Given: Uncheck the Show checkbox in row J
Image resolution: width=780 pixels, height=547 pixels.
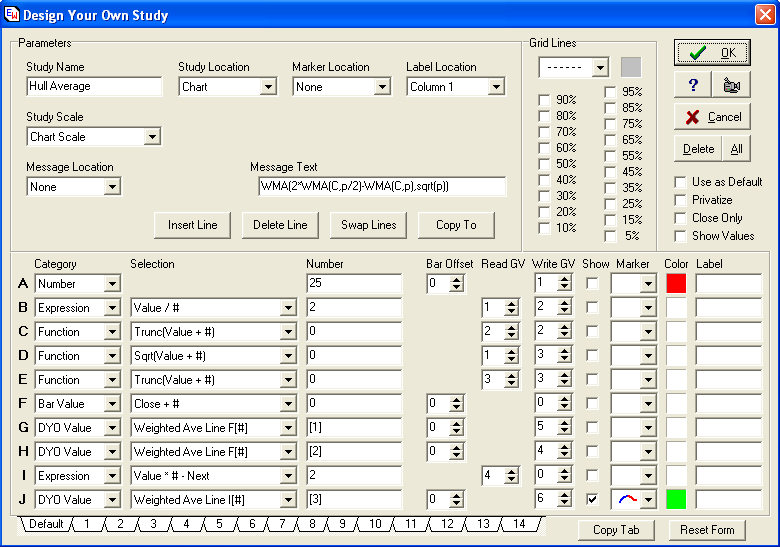Looking at the screenshot, I should 593,499.
